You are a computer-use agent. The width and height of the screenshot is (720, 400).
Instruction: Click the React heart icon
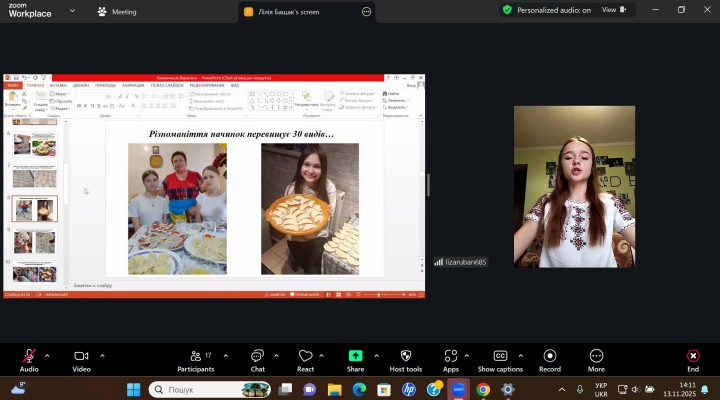pyautogui.click(x=305, y=357)
